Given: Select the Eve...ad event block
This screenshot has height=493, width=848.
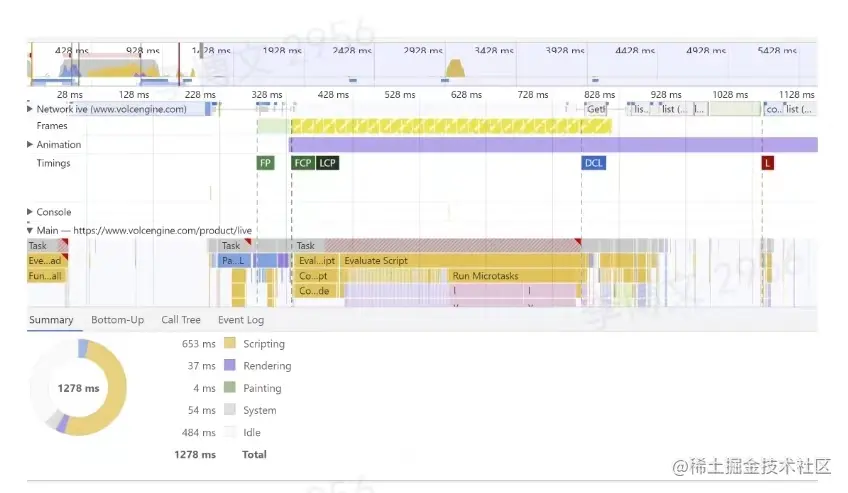Looking at the screenshot, I should pos(47,261).
